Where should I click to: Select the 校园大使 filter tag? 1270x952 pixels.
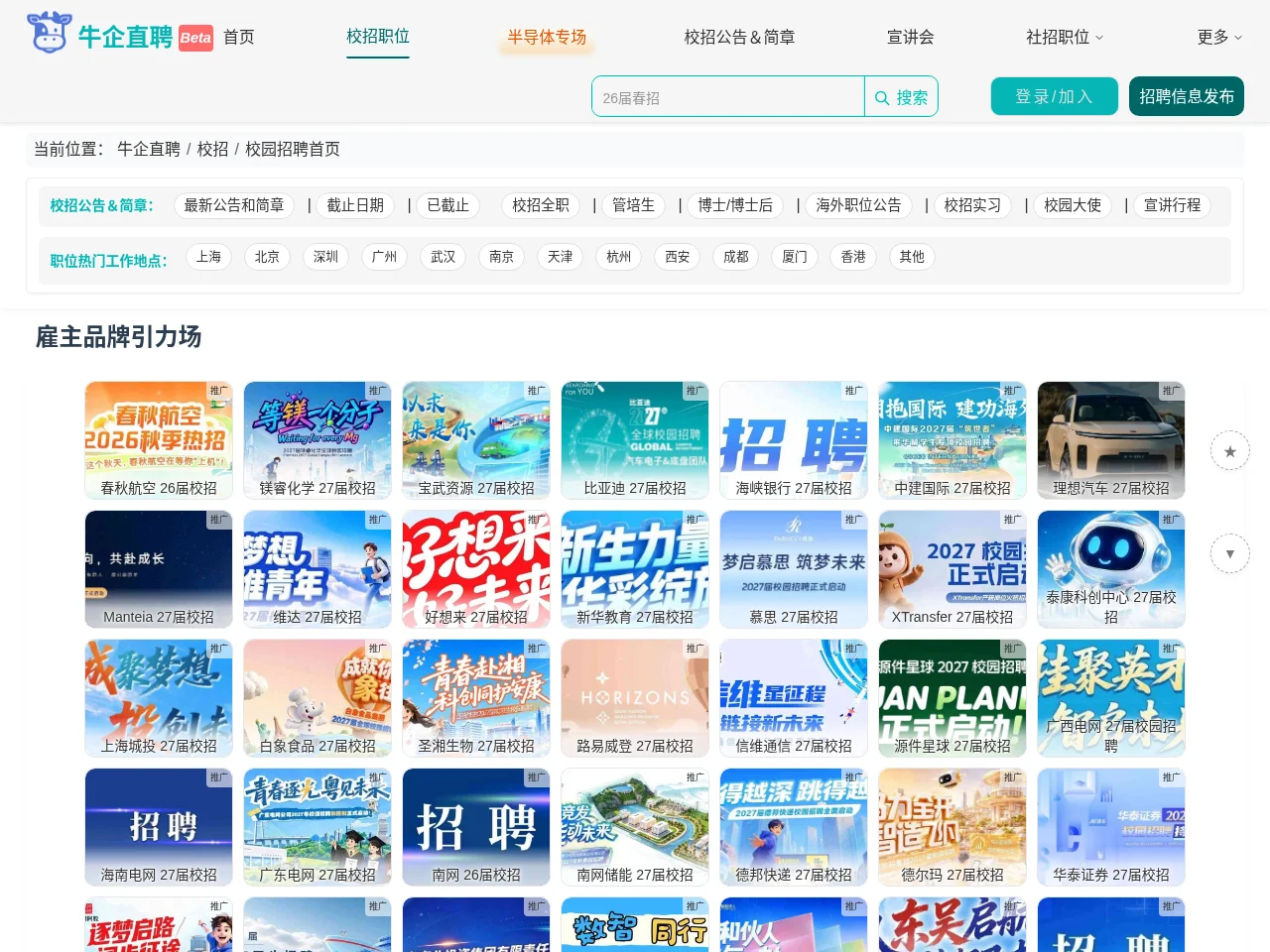pos(1073,205)
